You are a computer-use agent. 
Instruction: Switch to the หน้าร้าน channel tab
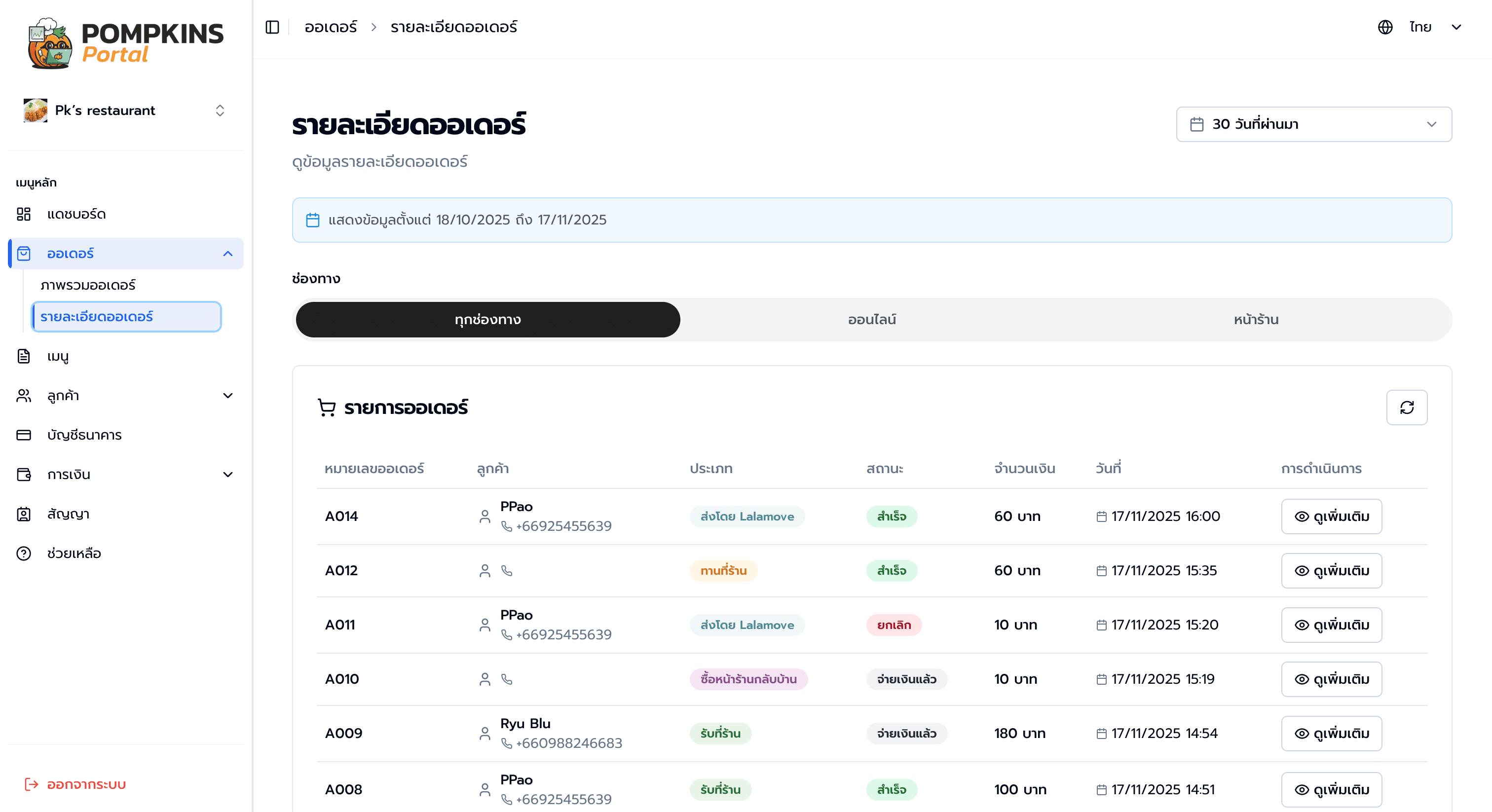tap(1256, 320)
